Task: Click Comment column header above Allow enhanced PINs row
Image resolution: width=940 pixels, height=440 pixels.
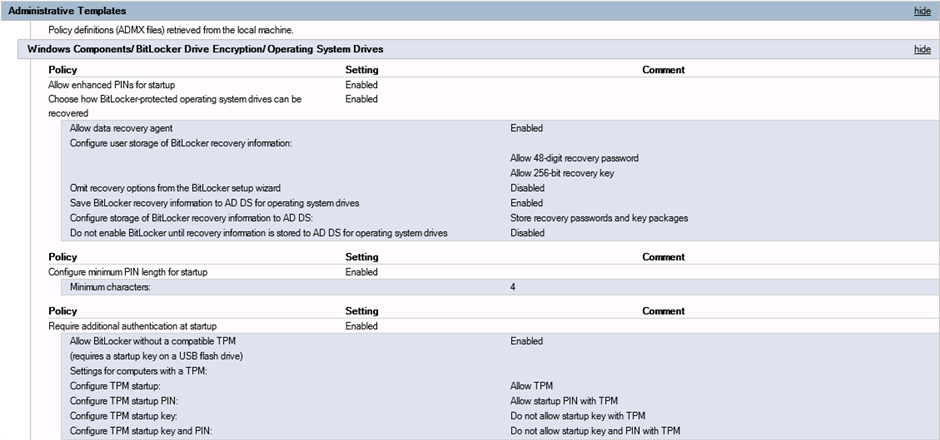Action: [663, 70]
